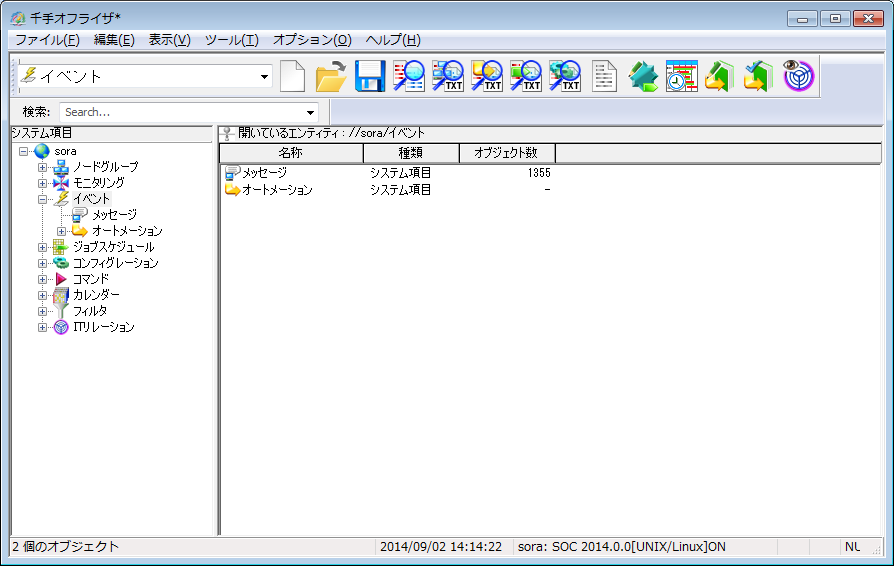Screen dimensions: 894x566
Task: Click the システム項目 panel header
Action: [42, 133]
